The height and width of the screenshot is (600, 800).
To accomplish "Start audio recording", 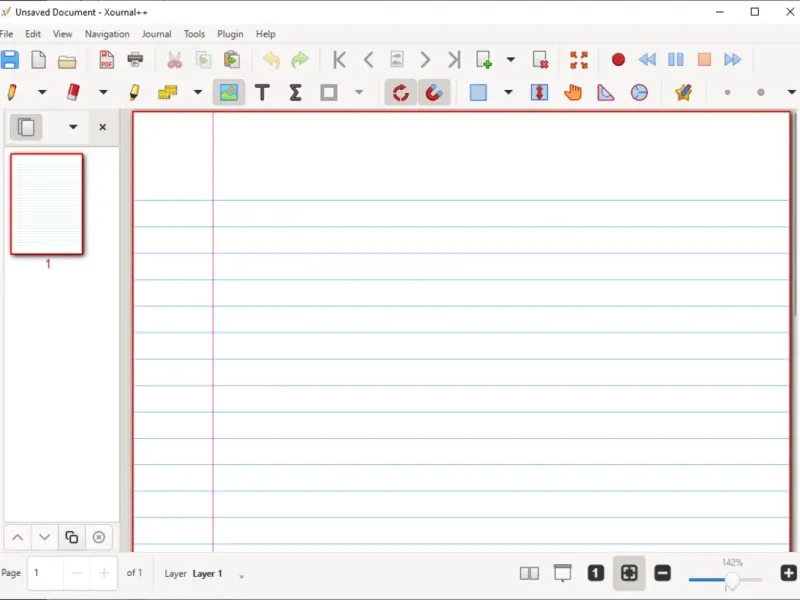I will 618,60.
